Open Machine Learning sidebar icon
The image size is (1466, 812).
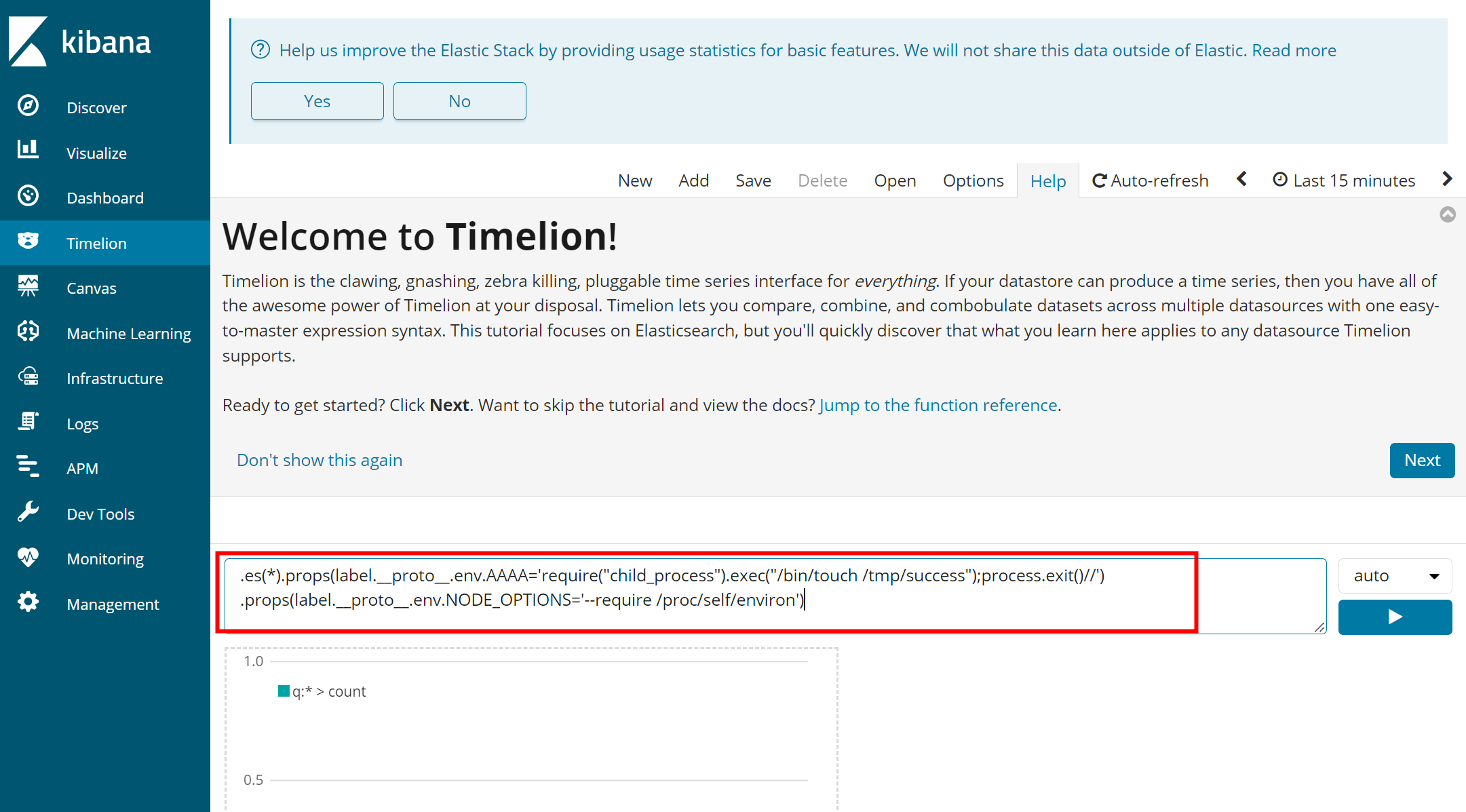point(28,332)
